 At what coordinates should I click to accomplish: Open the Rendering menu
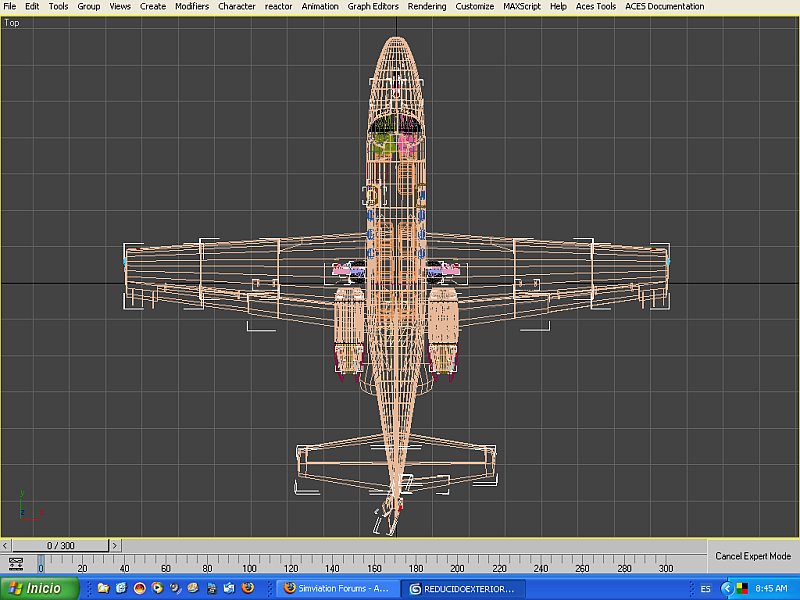[427, 6]
